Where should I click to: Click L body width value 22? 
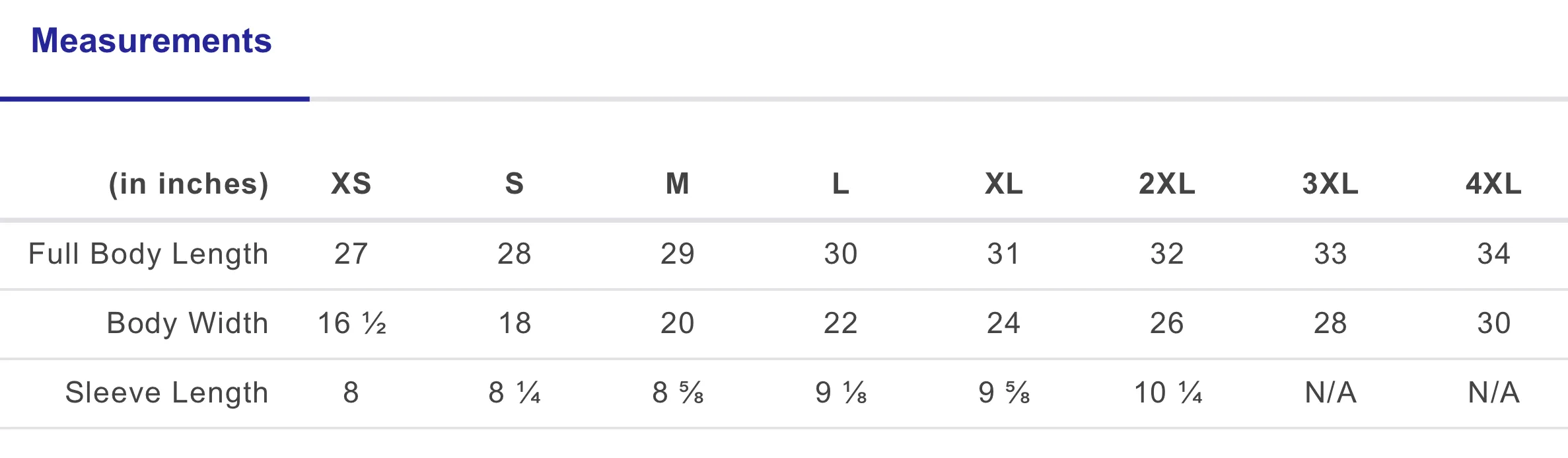[840, 324]
